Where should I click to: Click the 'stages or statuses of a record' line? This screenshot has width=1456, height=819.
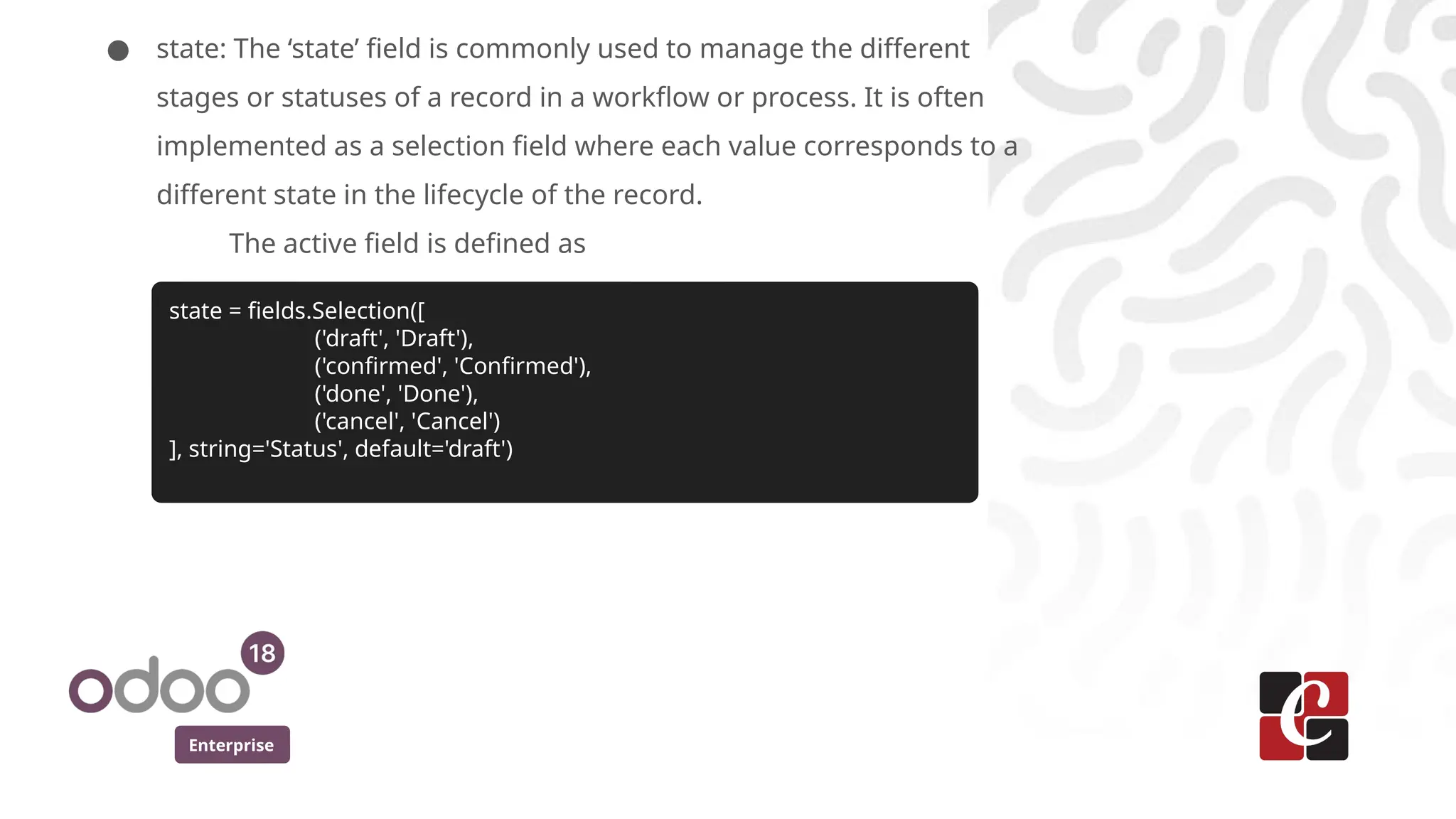pos(569,97)
